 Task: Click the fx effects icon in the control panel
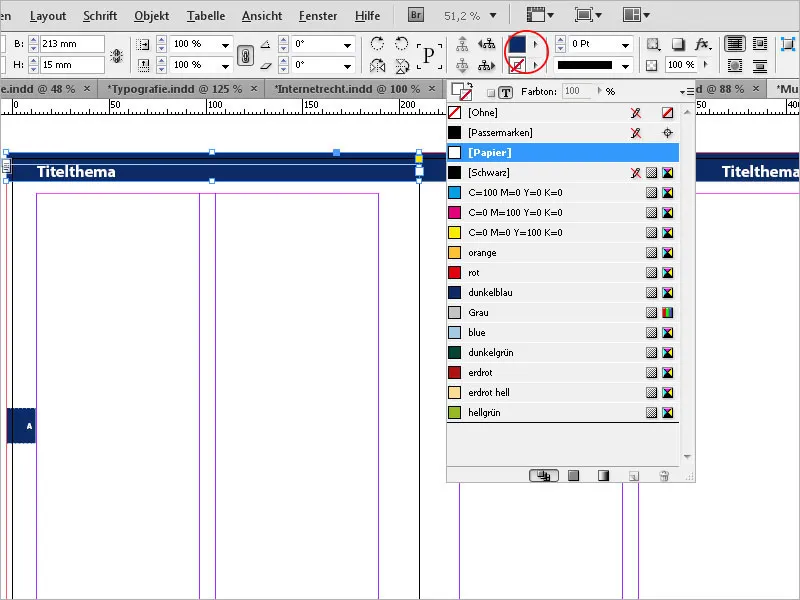[x=701, y=44]
